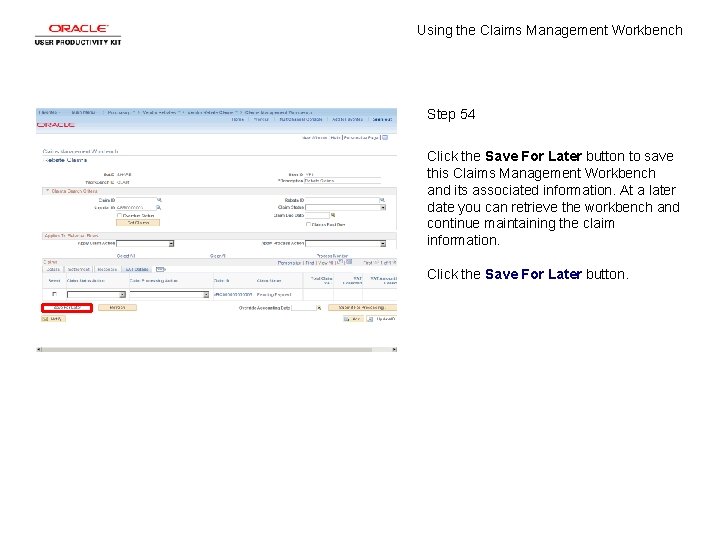720x540 pixels.
Task: Open the Favorites menu in breadcrumb
Action: 49,112
